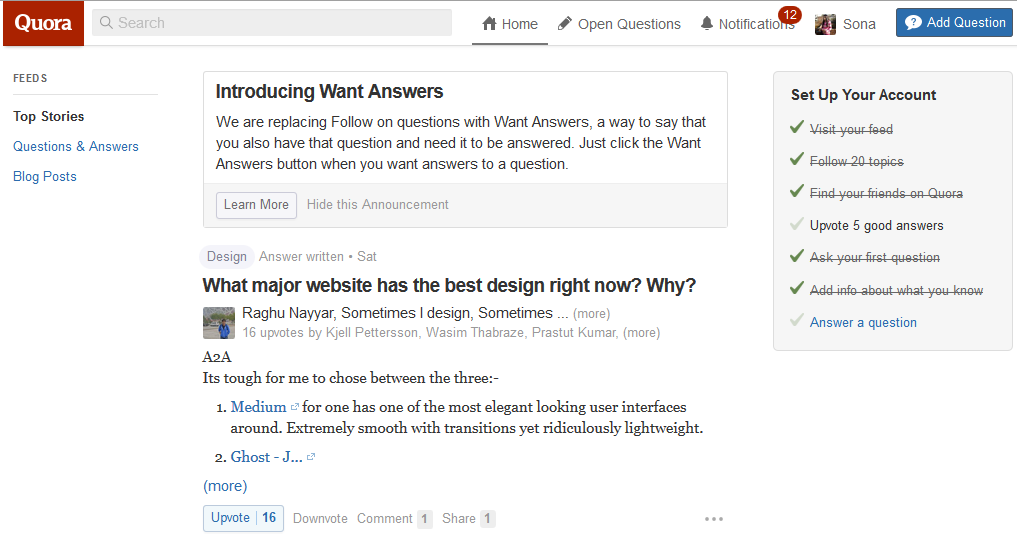Click Hide this Announcement

tap(377, 205)
